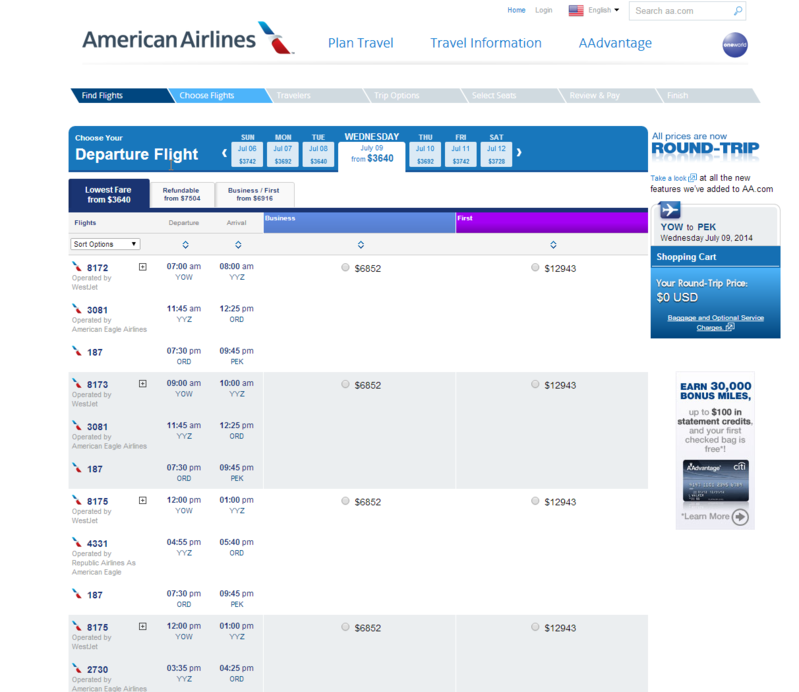Open the Business / First fare tab
Viewport: 799px width, 692px height.
(256, 194)
